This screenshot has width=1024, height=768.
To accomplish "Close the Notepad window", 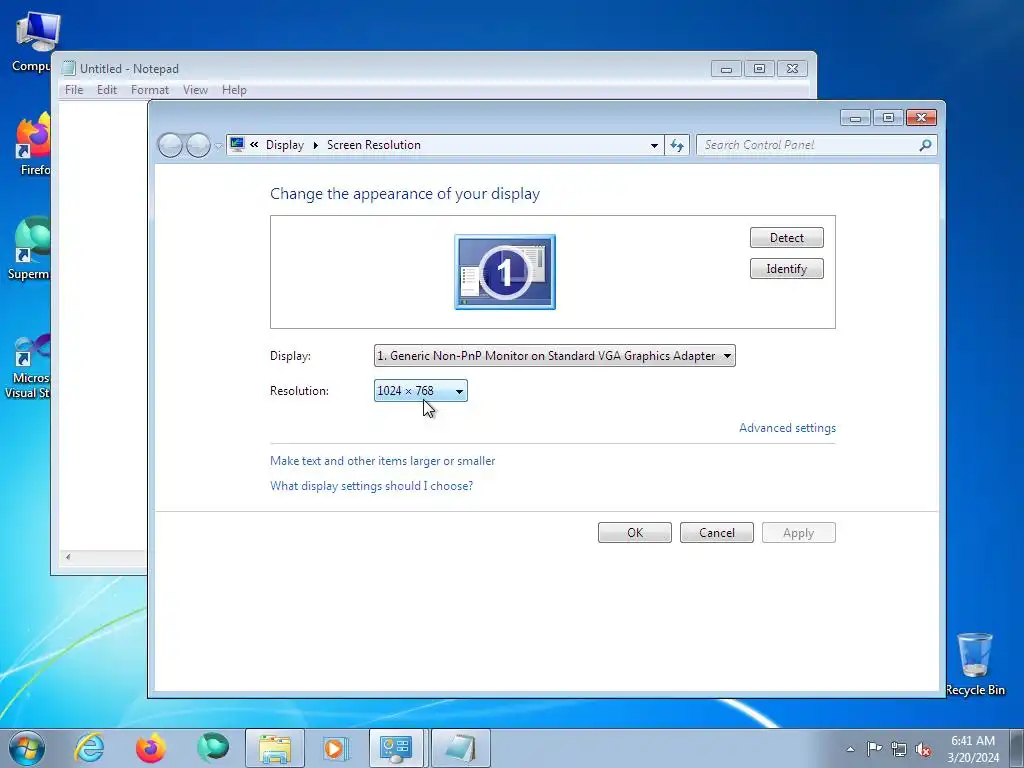I will coord(792,69).
